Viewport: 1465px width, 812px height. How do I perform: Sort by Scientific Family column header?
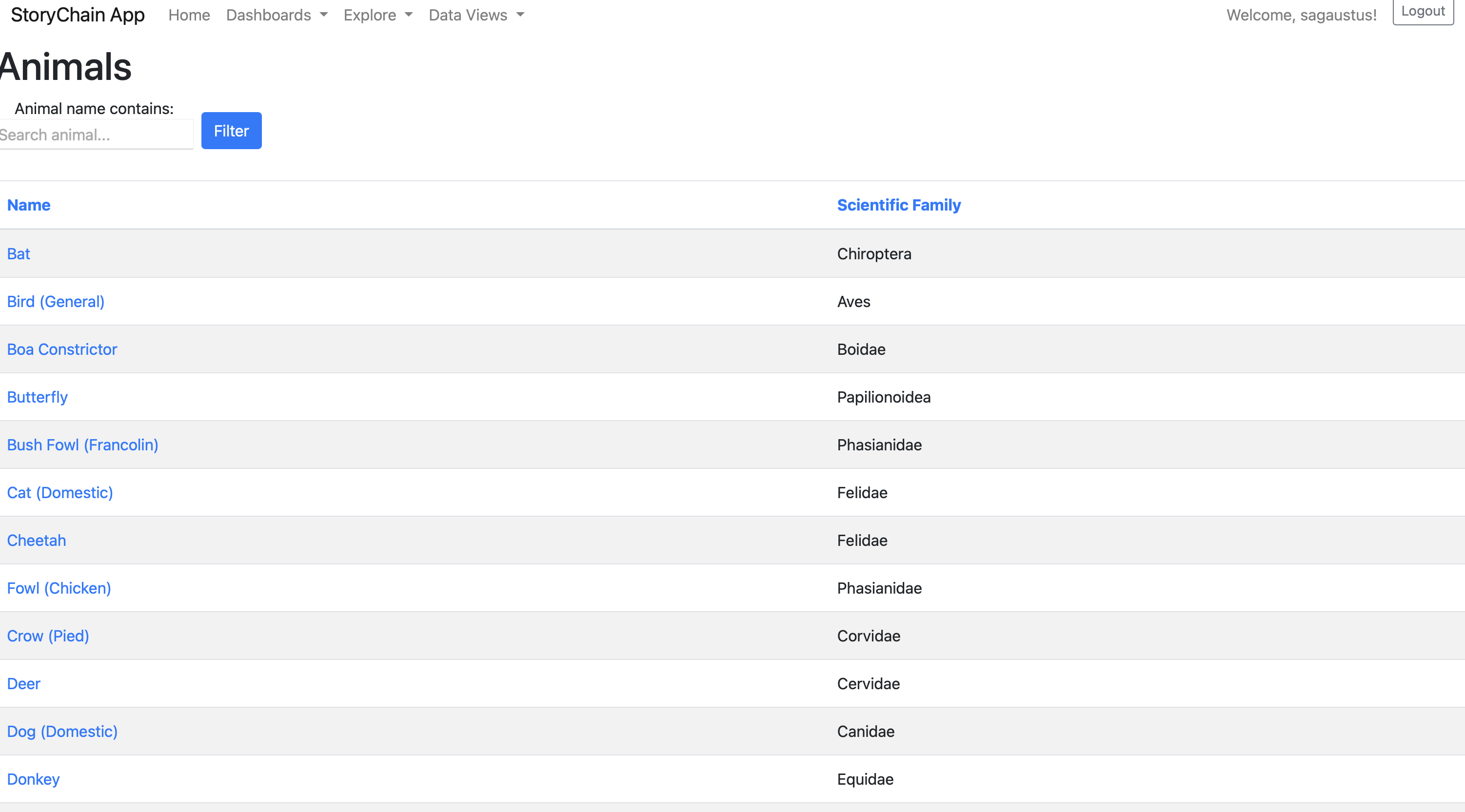(x=899, y=205)
